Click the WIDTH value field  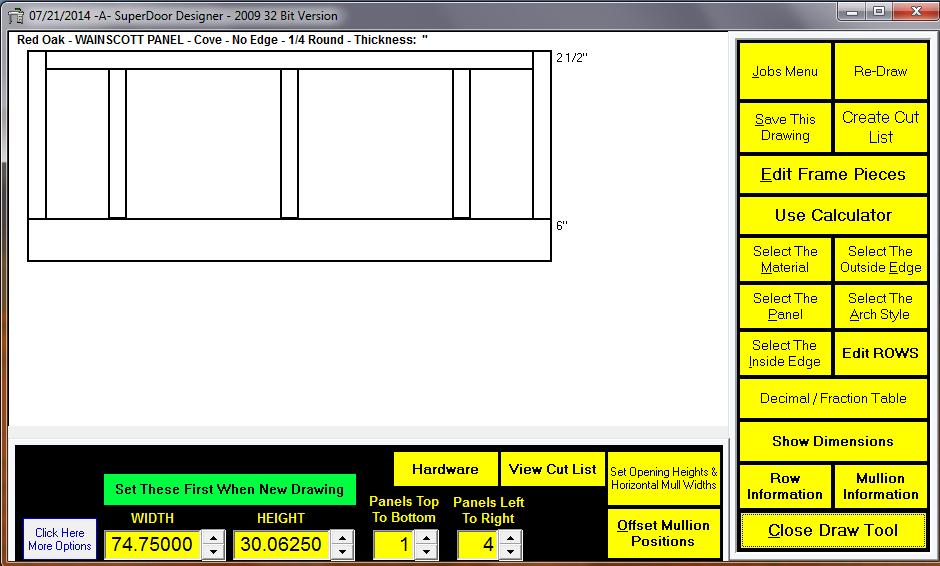(x=153, y=544)
